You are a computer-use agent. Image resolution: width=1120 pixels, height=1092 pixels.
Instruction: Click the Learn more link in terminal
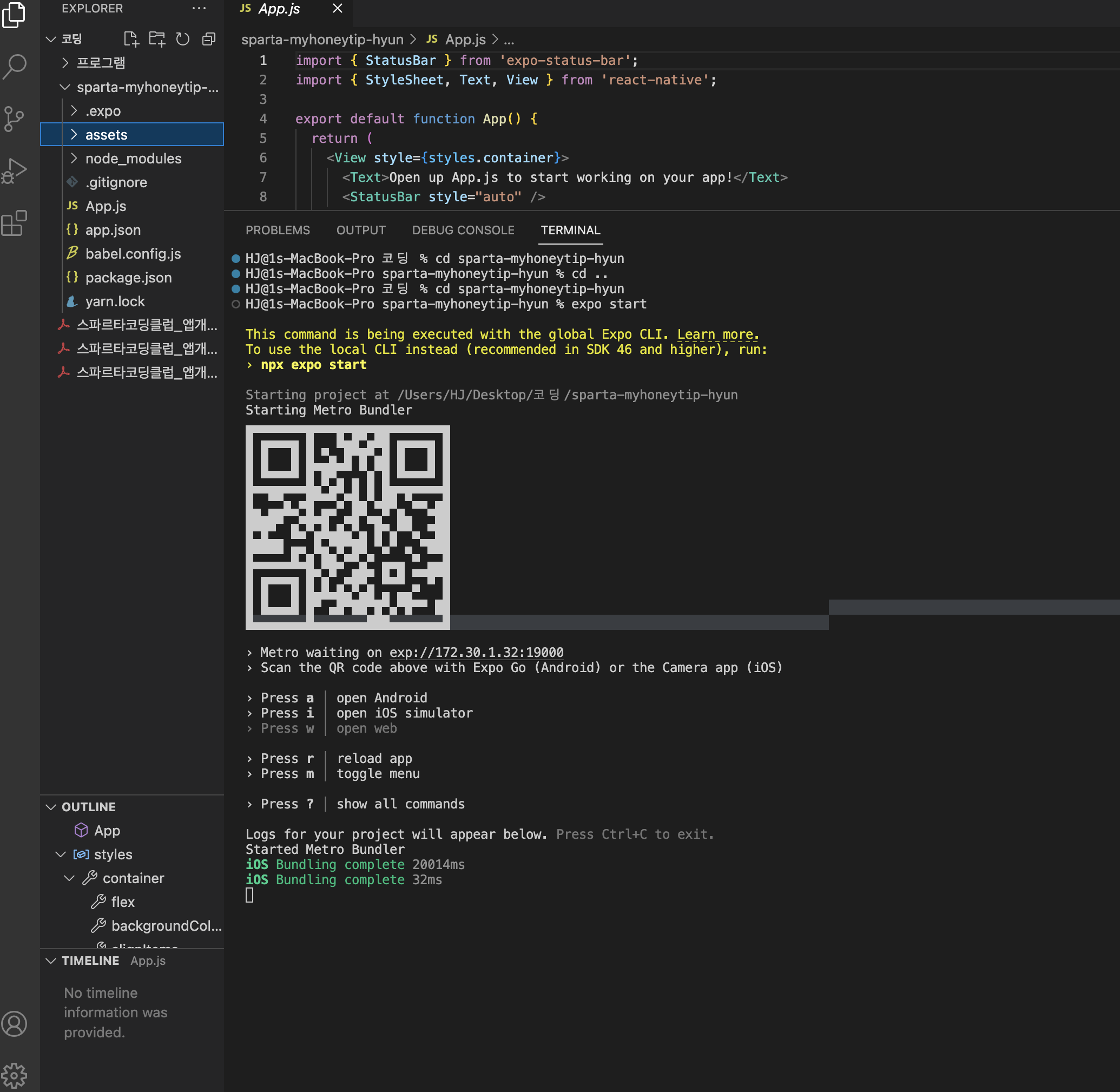[718, 334]
